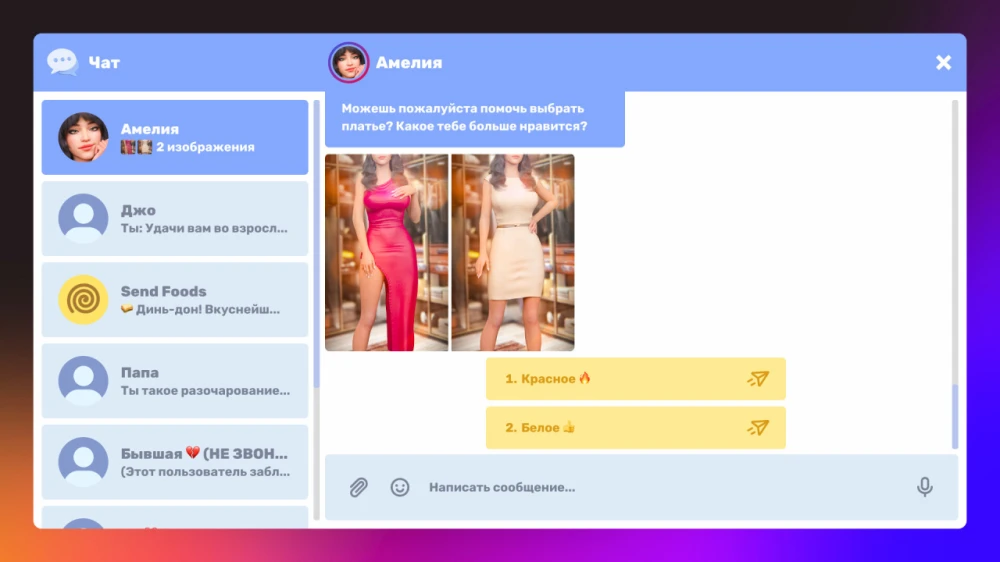The height and width of the screenshot is (562, 1000).
Task: Open the red dress image
Action: (386, 252)
